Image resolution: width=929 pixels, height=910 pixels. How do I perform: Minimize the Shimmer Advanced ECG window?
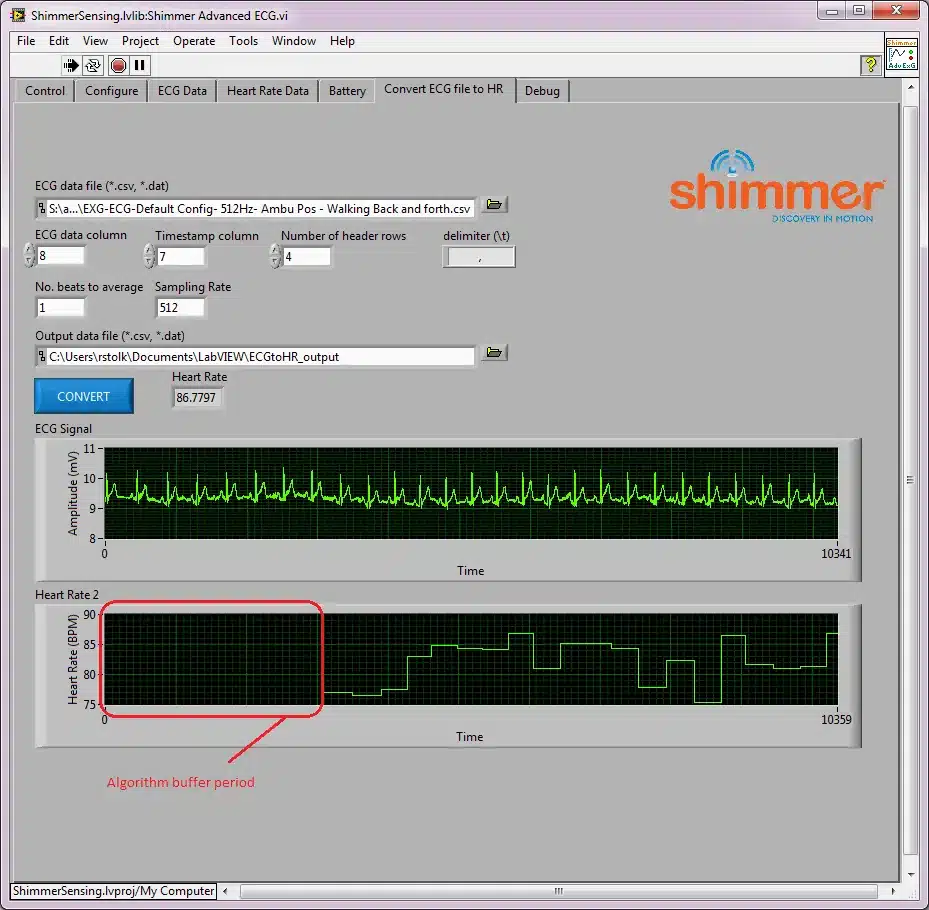832,11
